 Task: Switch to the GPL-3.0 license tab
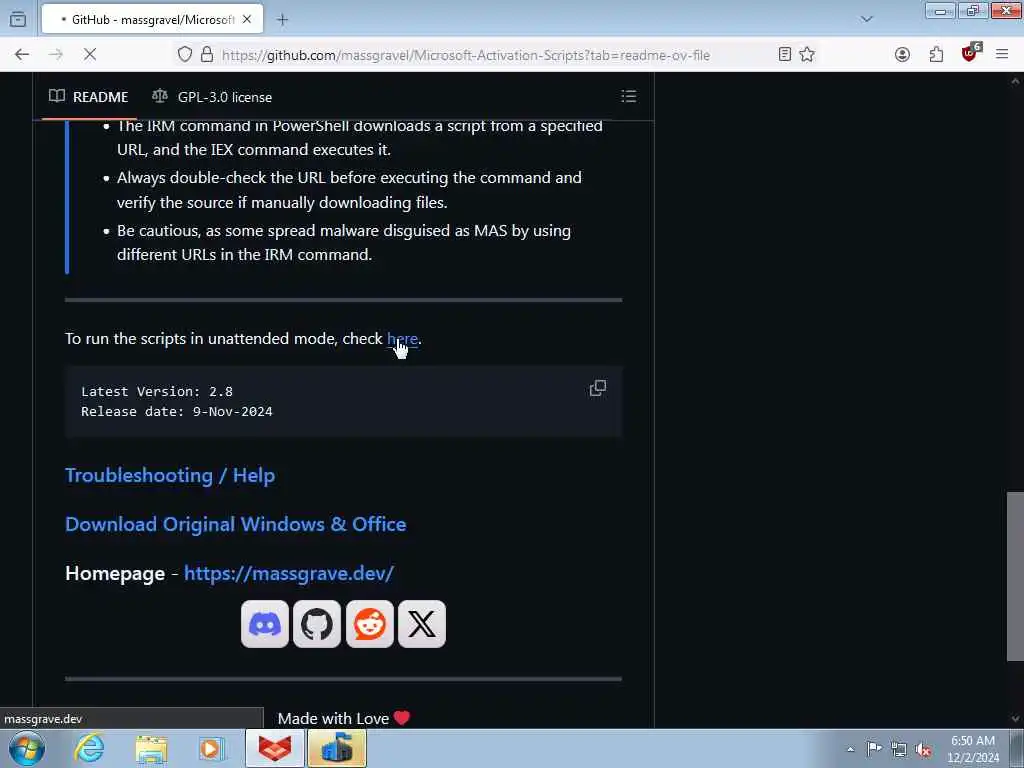212,97
